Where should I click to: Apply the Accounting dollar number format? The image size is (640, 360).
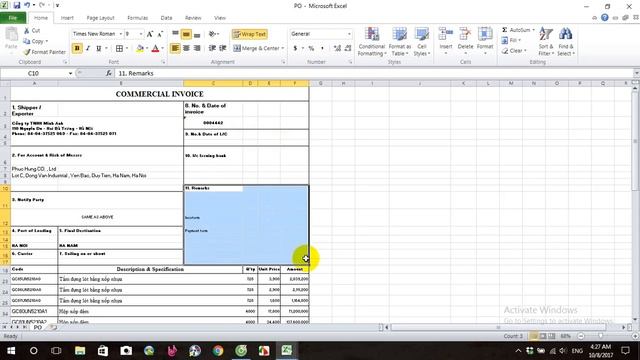(x=295, y=48)
